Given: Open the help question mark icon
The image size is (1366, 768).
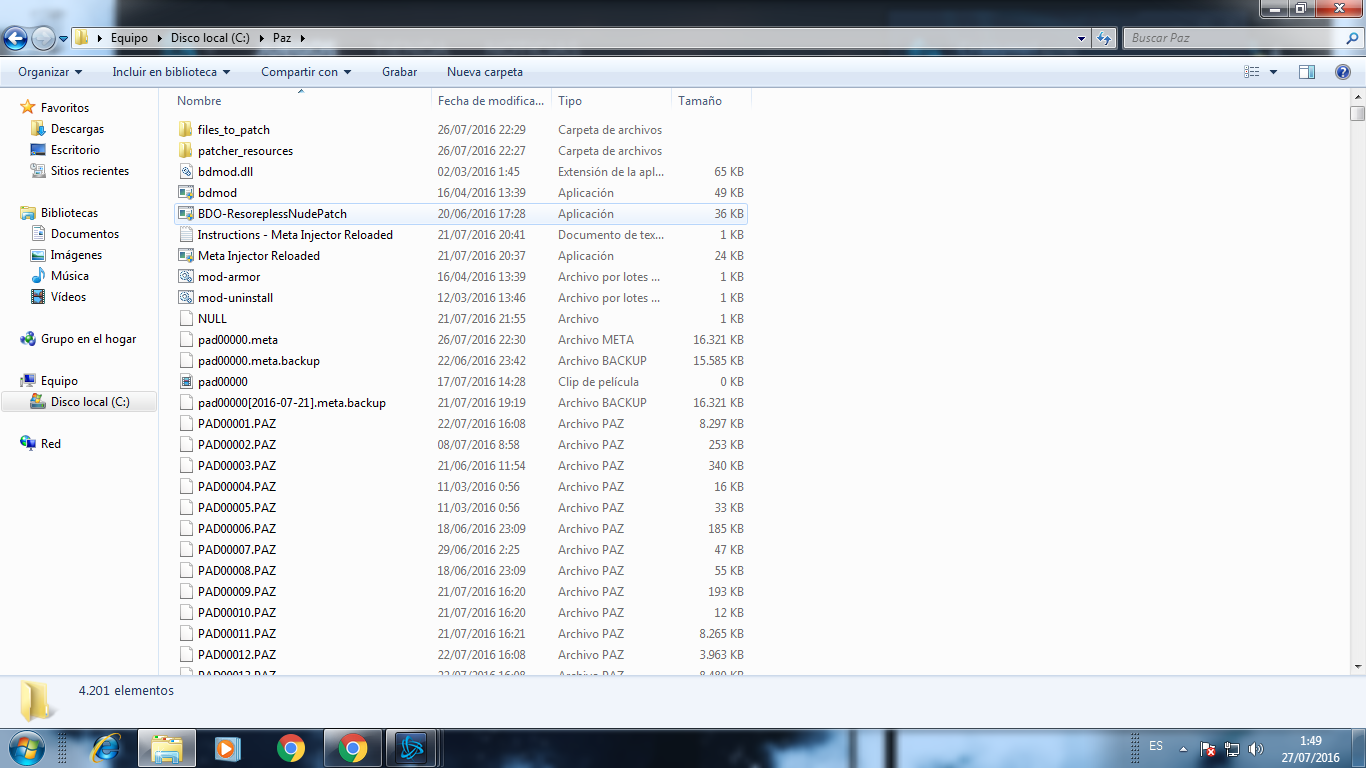Looking at the screenshot, I should click(x=1343, y=72).
